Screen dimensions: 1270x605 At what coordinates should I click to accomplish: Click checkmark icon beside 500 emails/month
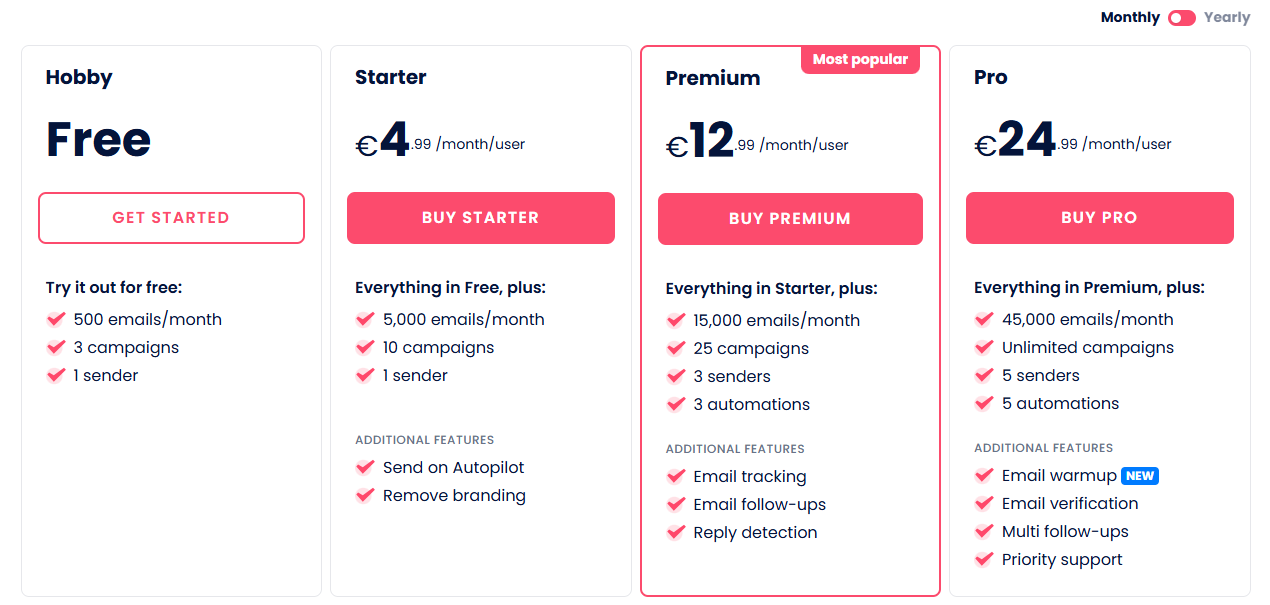click(x=56, y=320)
